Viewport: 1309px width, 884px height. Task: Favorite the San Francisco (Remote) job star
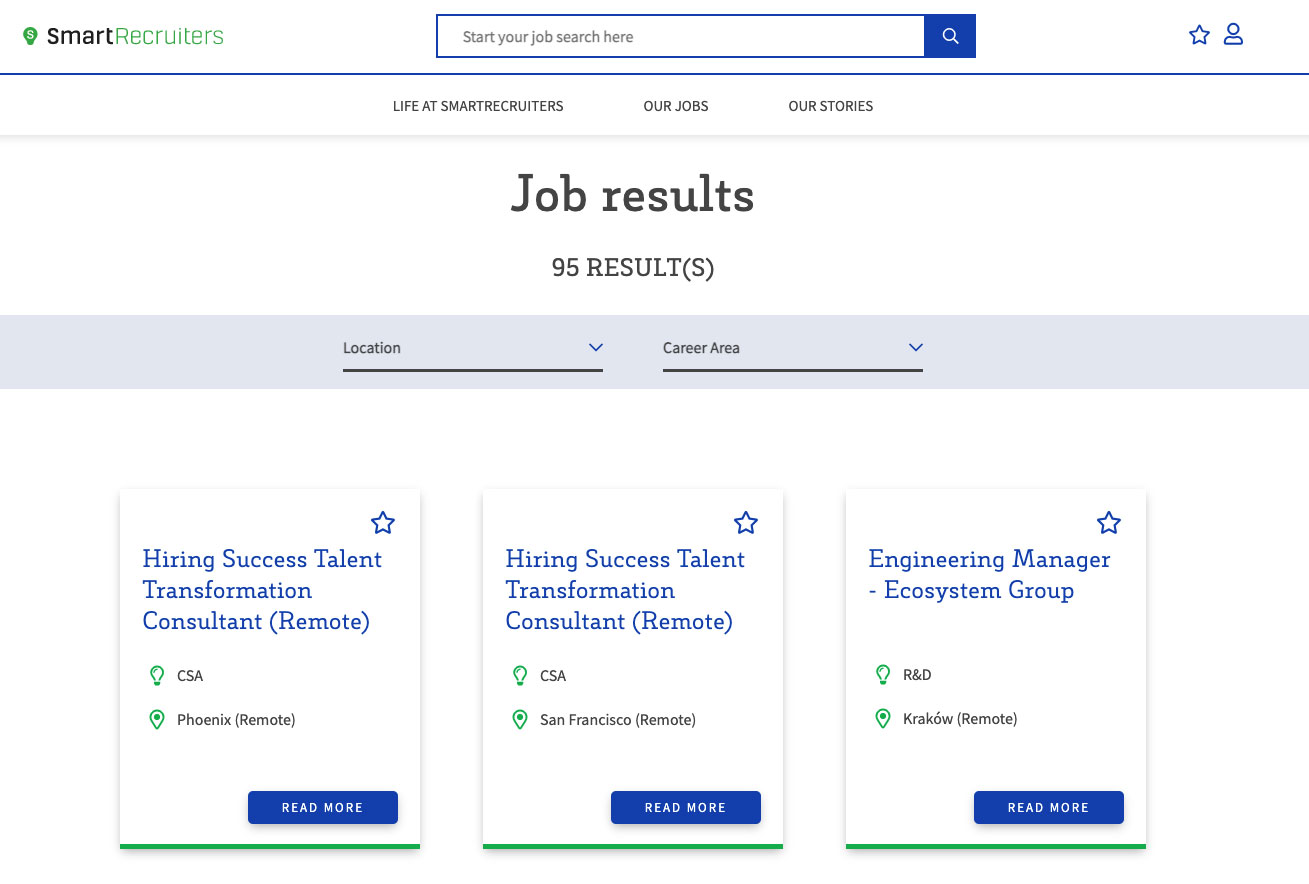(x=746, y=522)
